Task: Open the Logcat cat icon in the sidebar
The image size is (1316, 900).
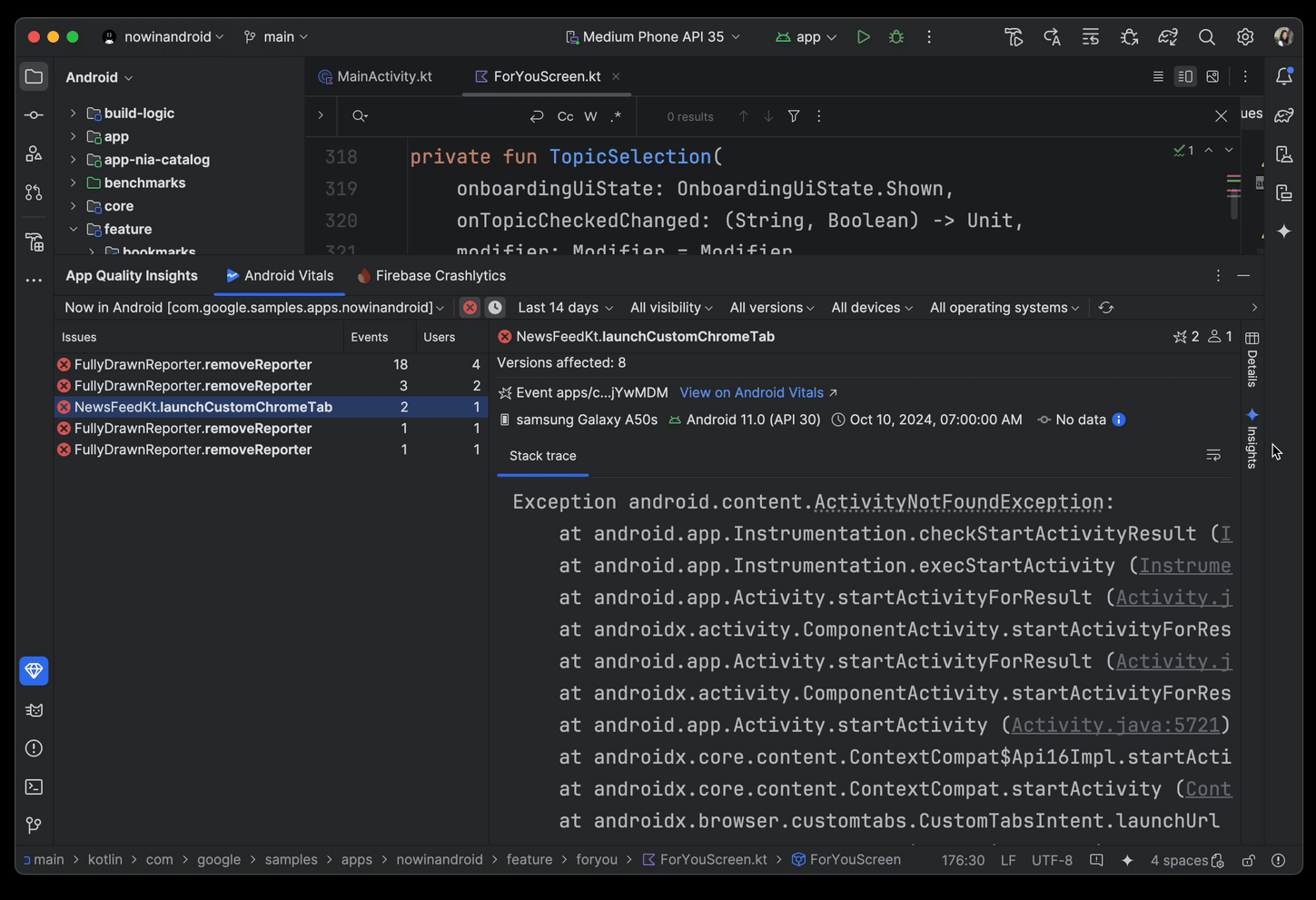Action: point(34,709)
